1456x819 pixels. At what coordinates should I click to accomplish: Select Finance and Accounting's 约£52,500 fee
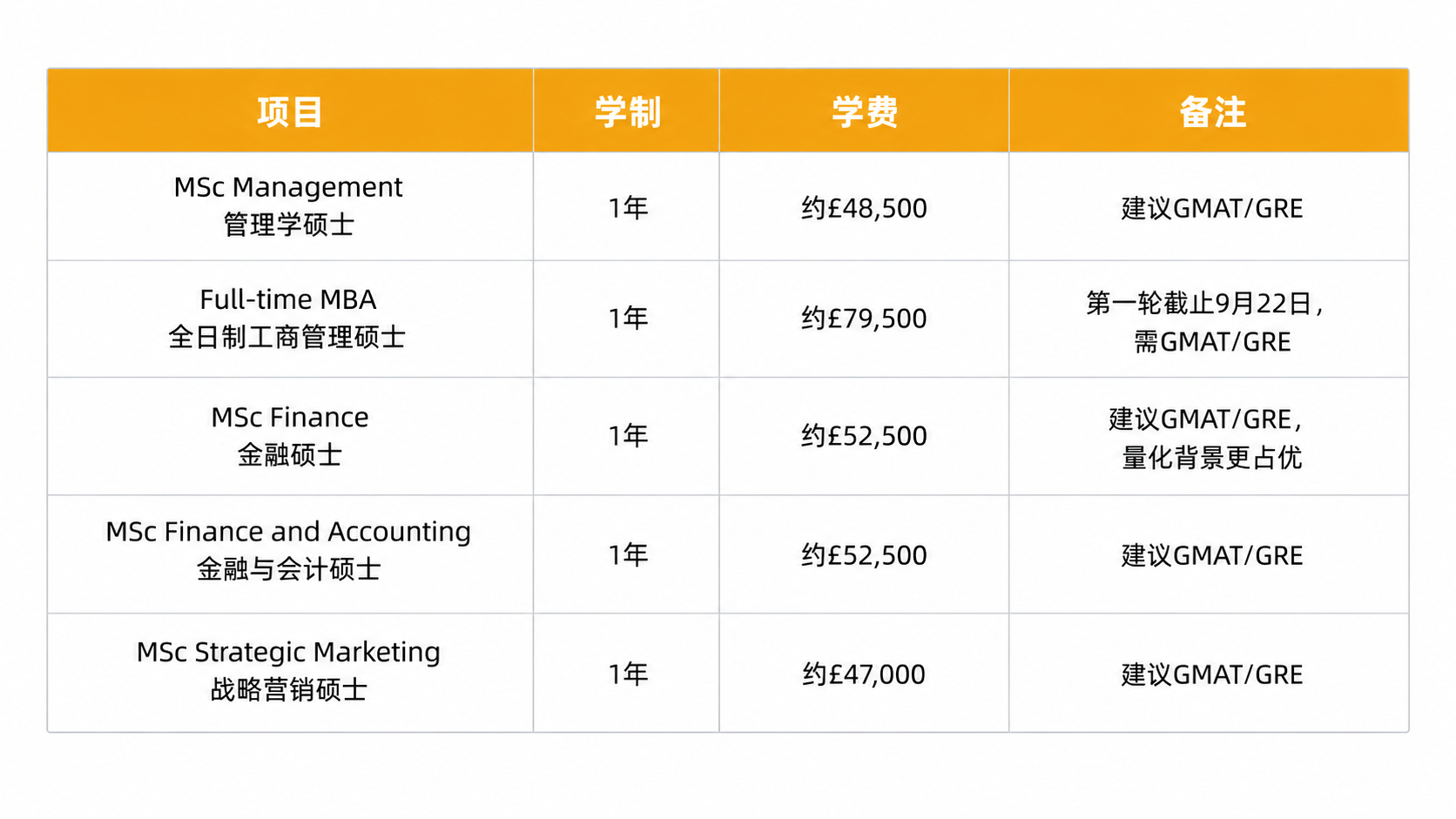(864, 554)
